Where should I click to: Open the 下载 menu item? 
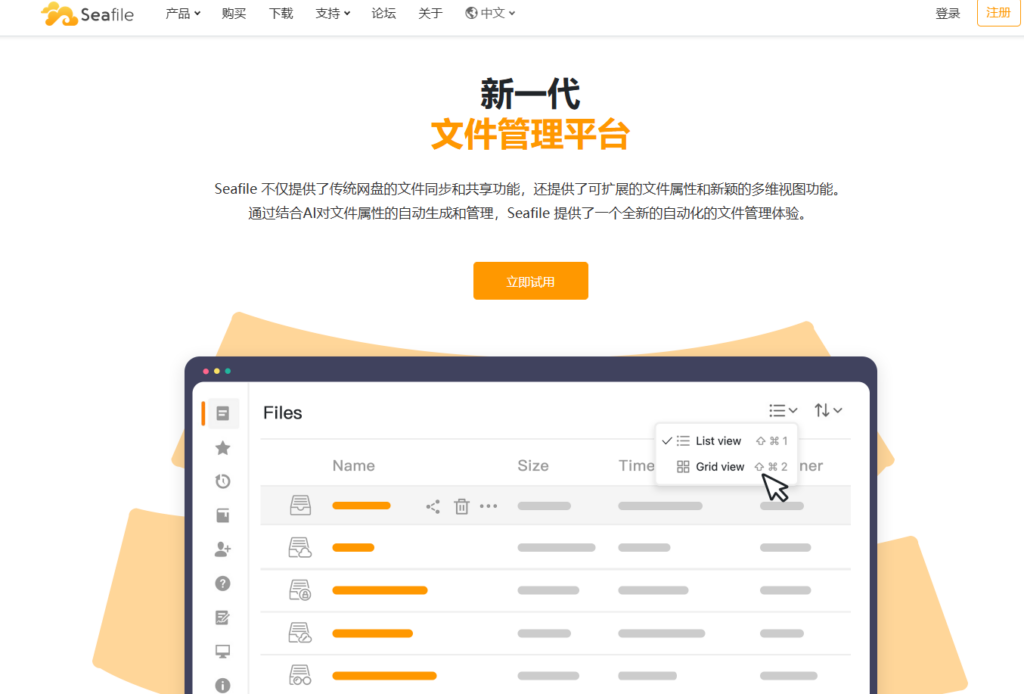281,13
